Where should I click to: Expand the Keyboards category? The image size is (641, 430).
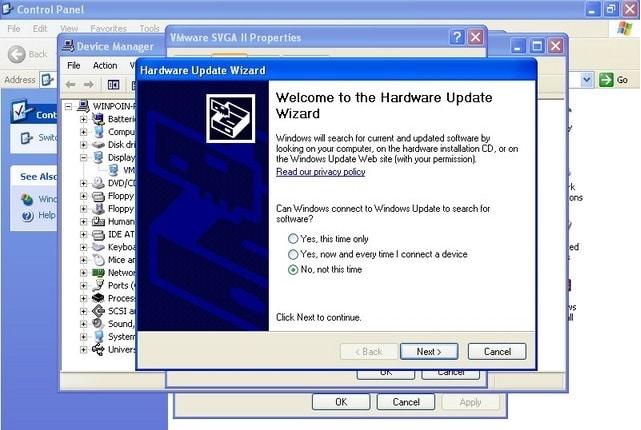click(83, 247)
